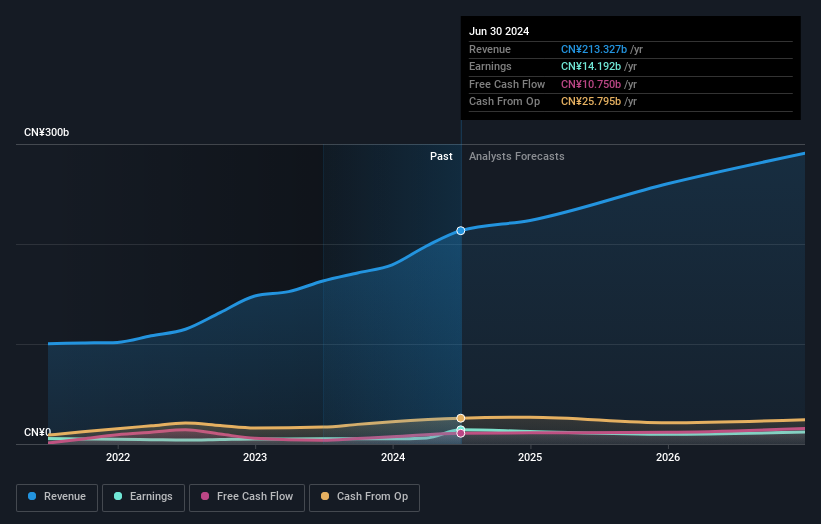This screenshot has width=821, height=524.
Task: Click the CN¥300b y-axis label
Action: pyautogui.click(x=47, y=132)
